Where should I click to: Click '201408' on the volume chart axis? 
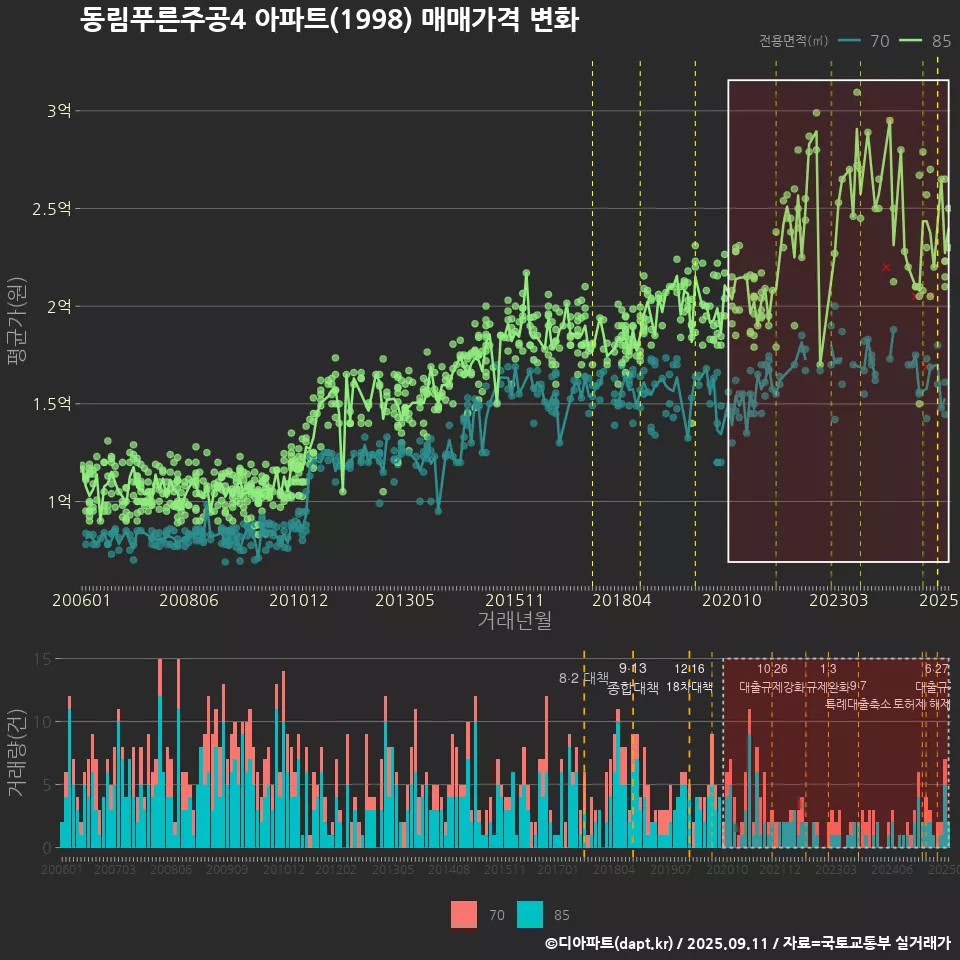click(x=449, y=869)
